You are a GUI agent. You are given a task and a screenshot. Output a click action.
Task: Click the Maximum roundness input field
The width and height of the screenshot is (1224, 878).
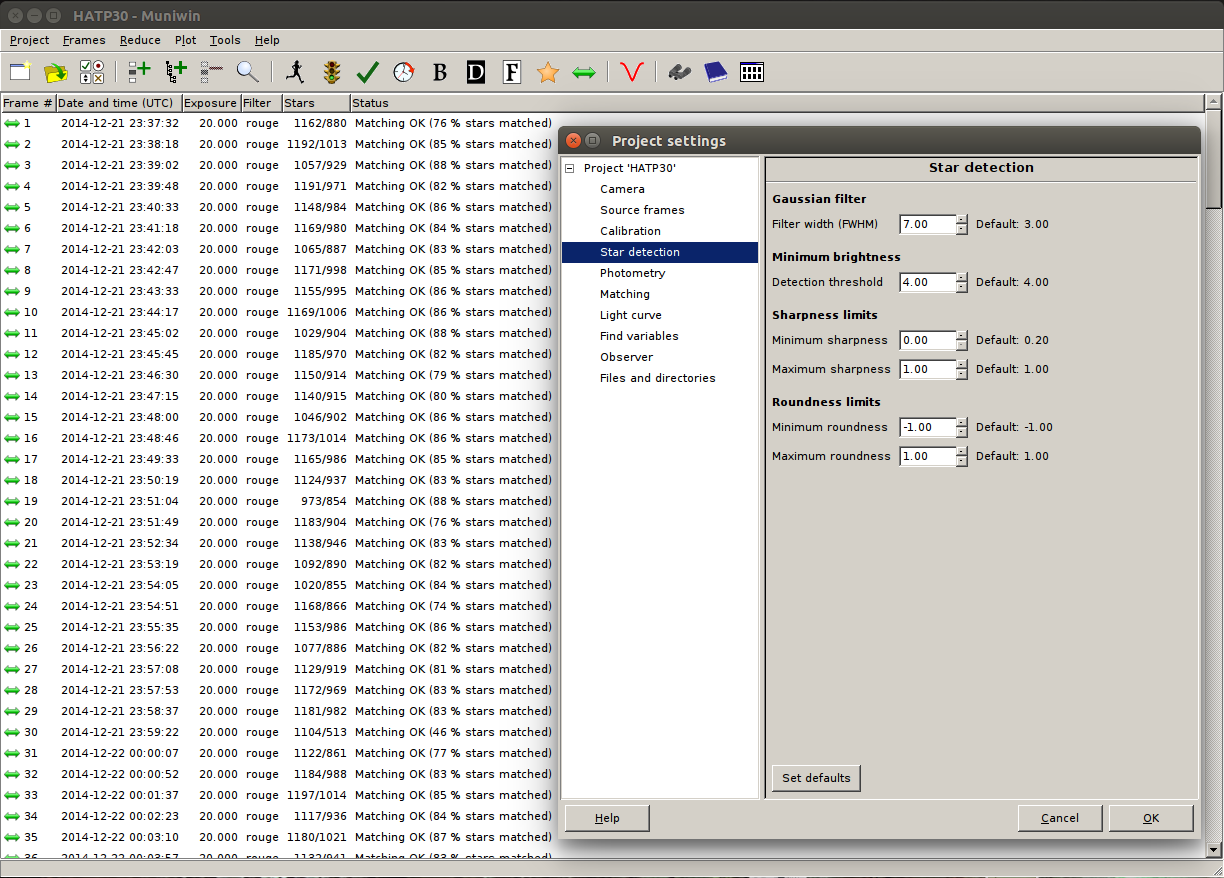(x=927, y=456)
